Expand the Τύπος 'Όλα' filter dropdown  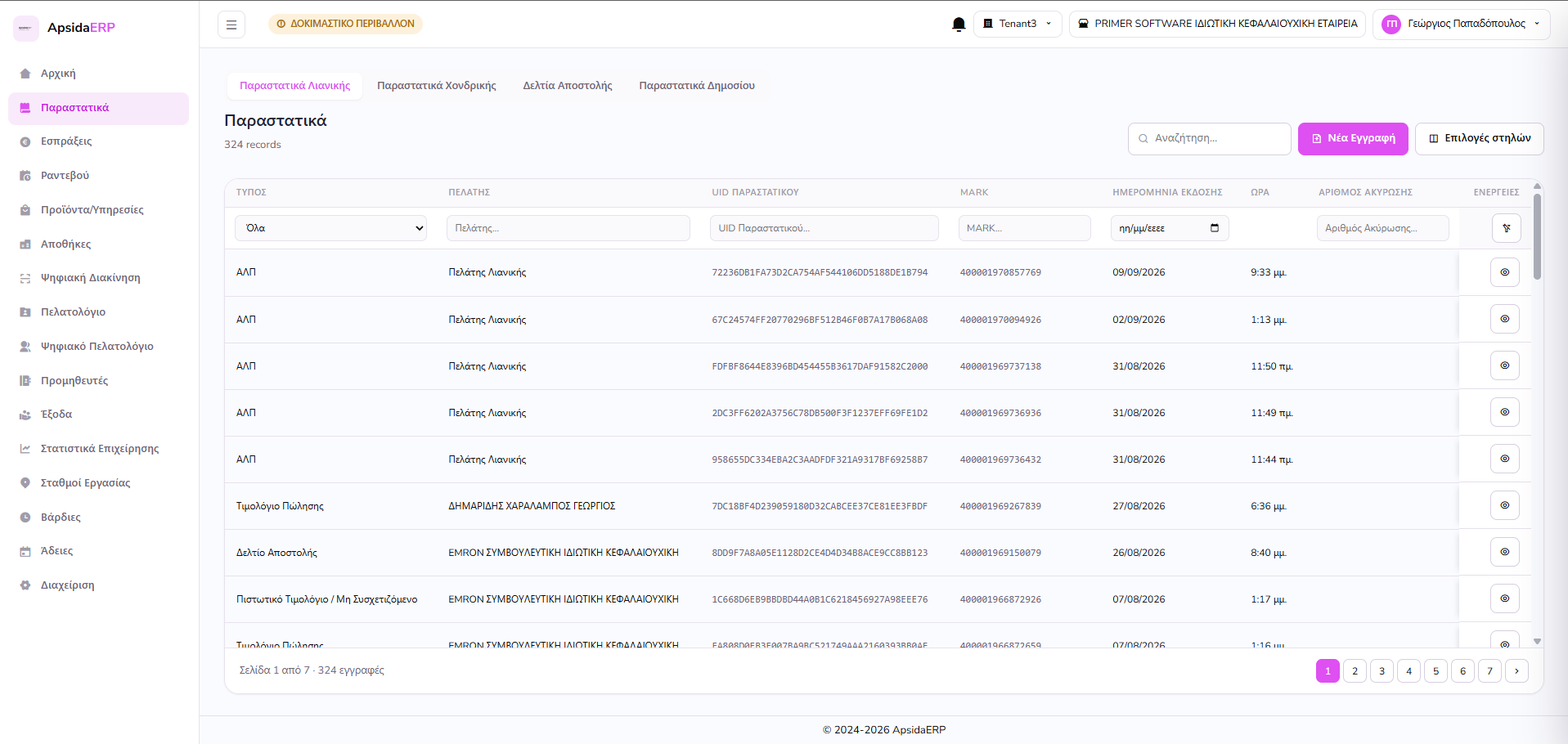(331, 228)
